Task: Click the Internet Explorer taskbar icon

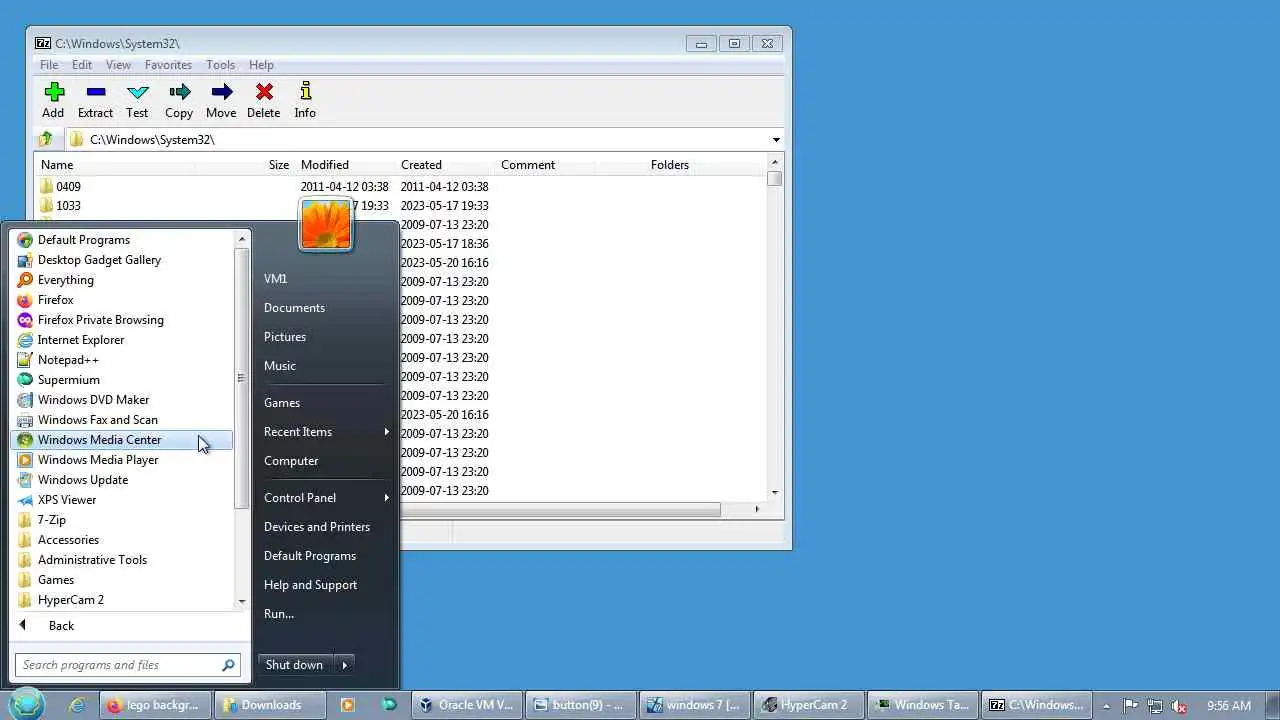Action: click(77, 705)
